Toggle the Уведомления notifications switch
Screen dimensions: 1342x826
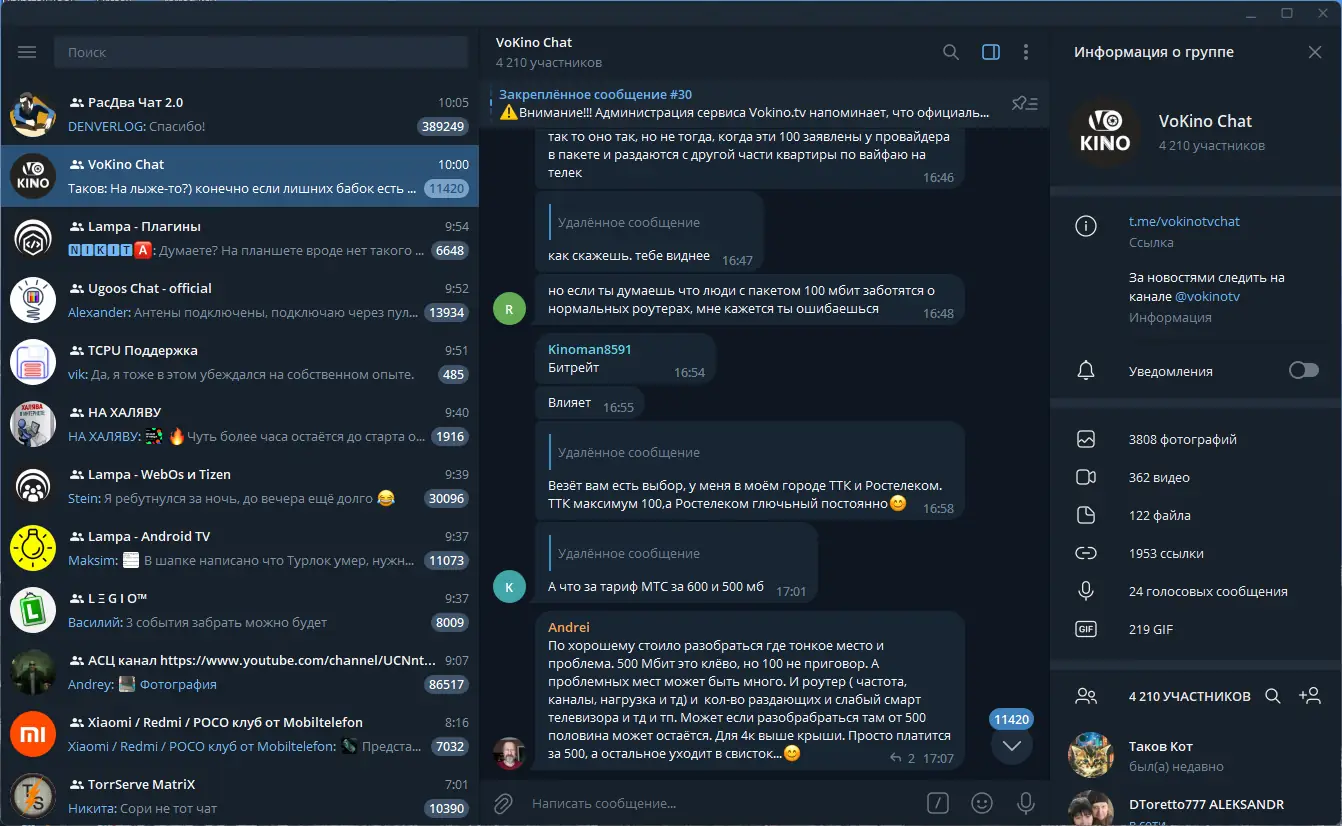[1304, 371]
